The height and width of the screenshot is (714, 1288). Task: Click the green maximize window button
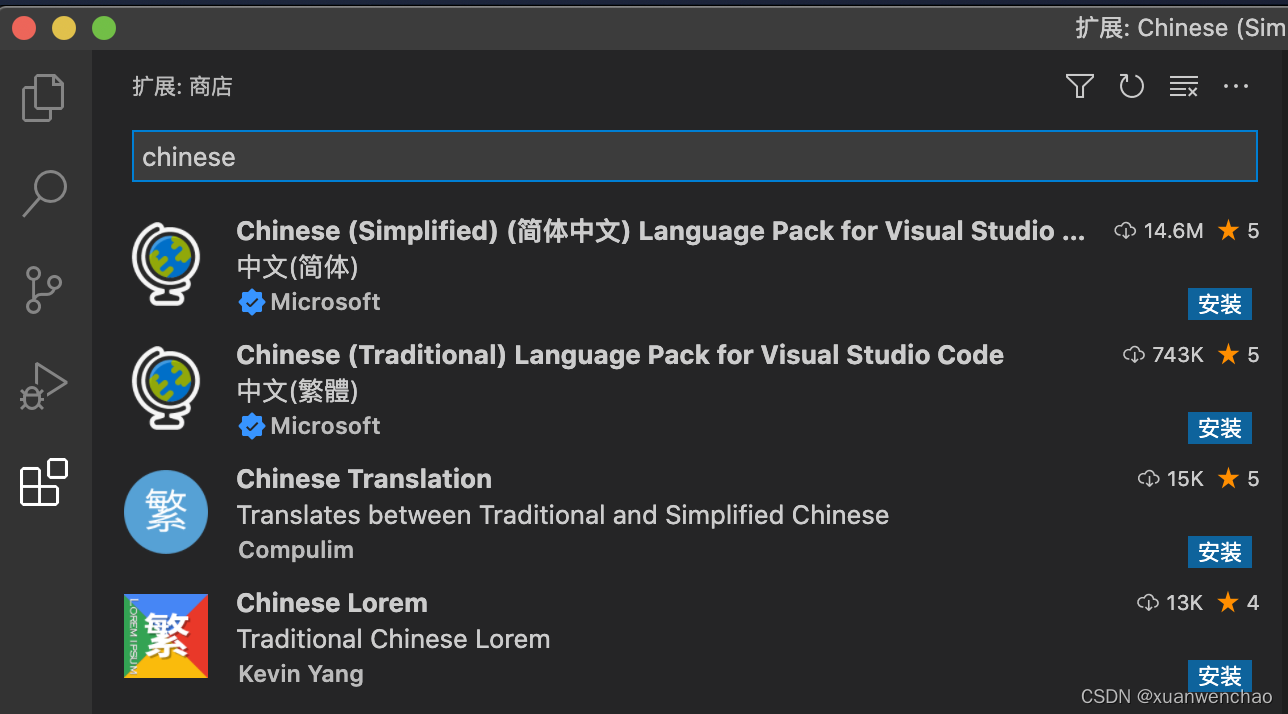click(x=104, y=28)
